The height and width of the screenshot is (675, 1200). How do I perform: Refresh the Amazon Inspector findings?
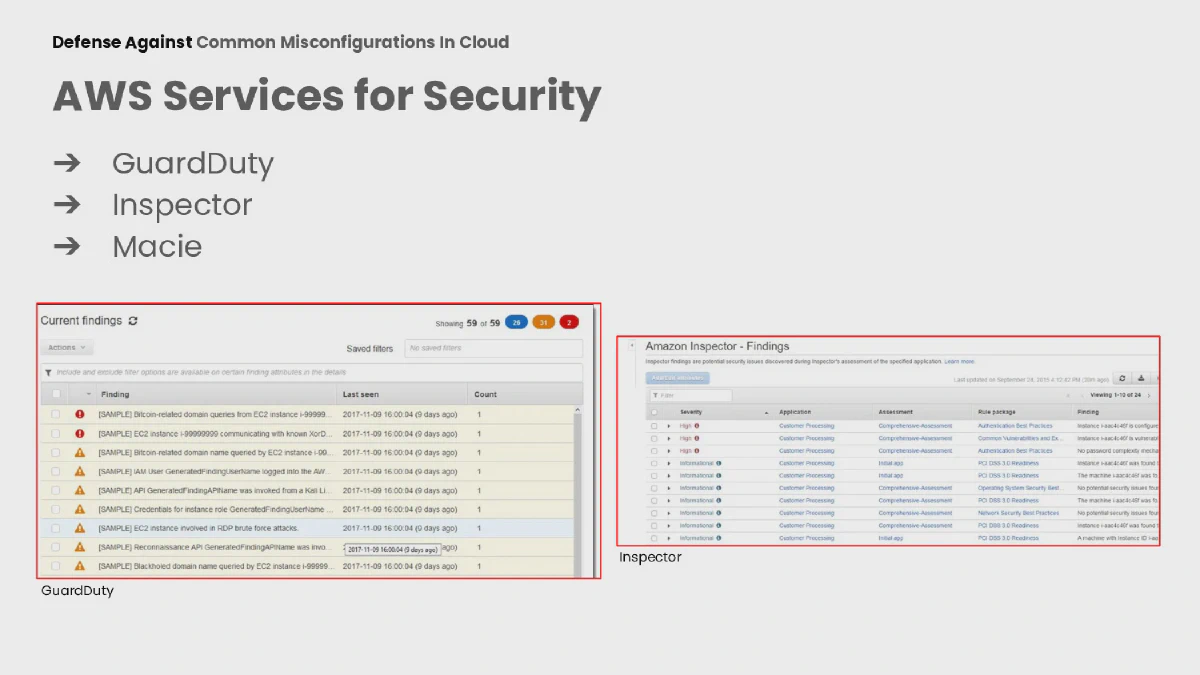coord(1122,379)
